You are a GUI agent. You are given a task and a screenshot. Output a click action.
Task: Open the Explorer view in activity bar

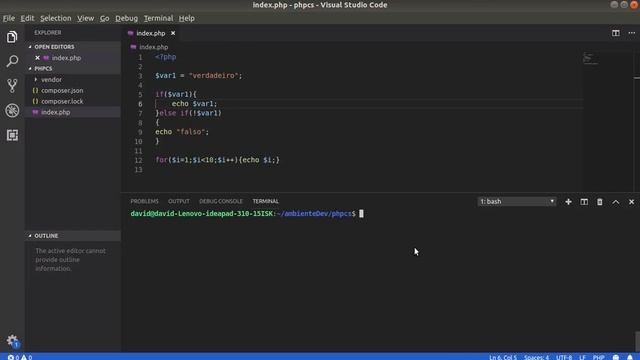pyautogui.click(x=12, y=37)
